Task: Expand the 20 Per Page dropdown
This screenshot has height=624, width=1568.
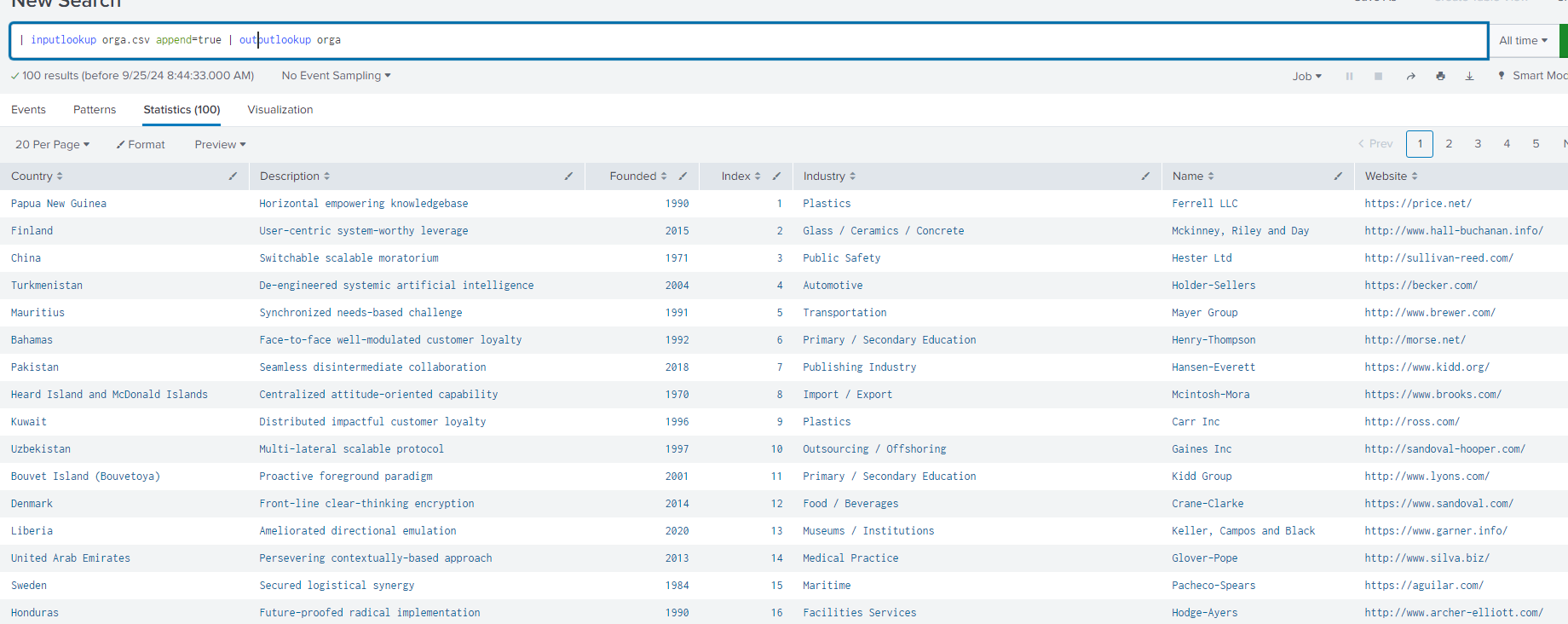Action: [52, 145]
